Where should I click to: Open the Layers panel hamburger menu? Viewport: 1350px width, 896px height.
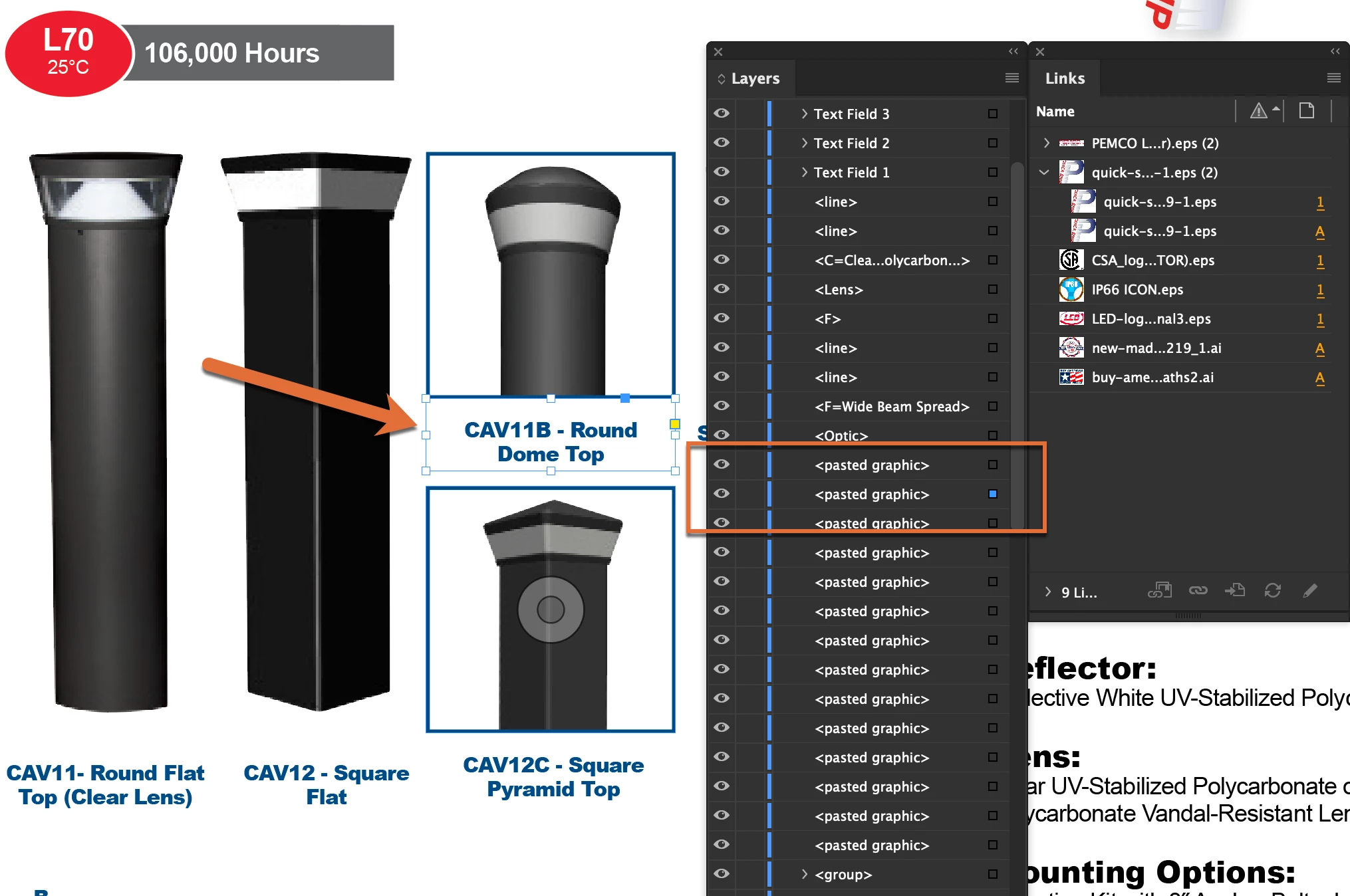[x=1012, y=78]
